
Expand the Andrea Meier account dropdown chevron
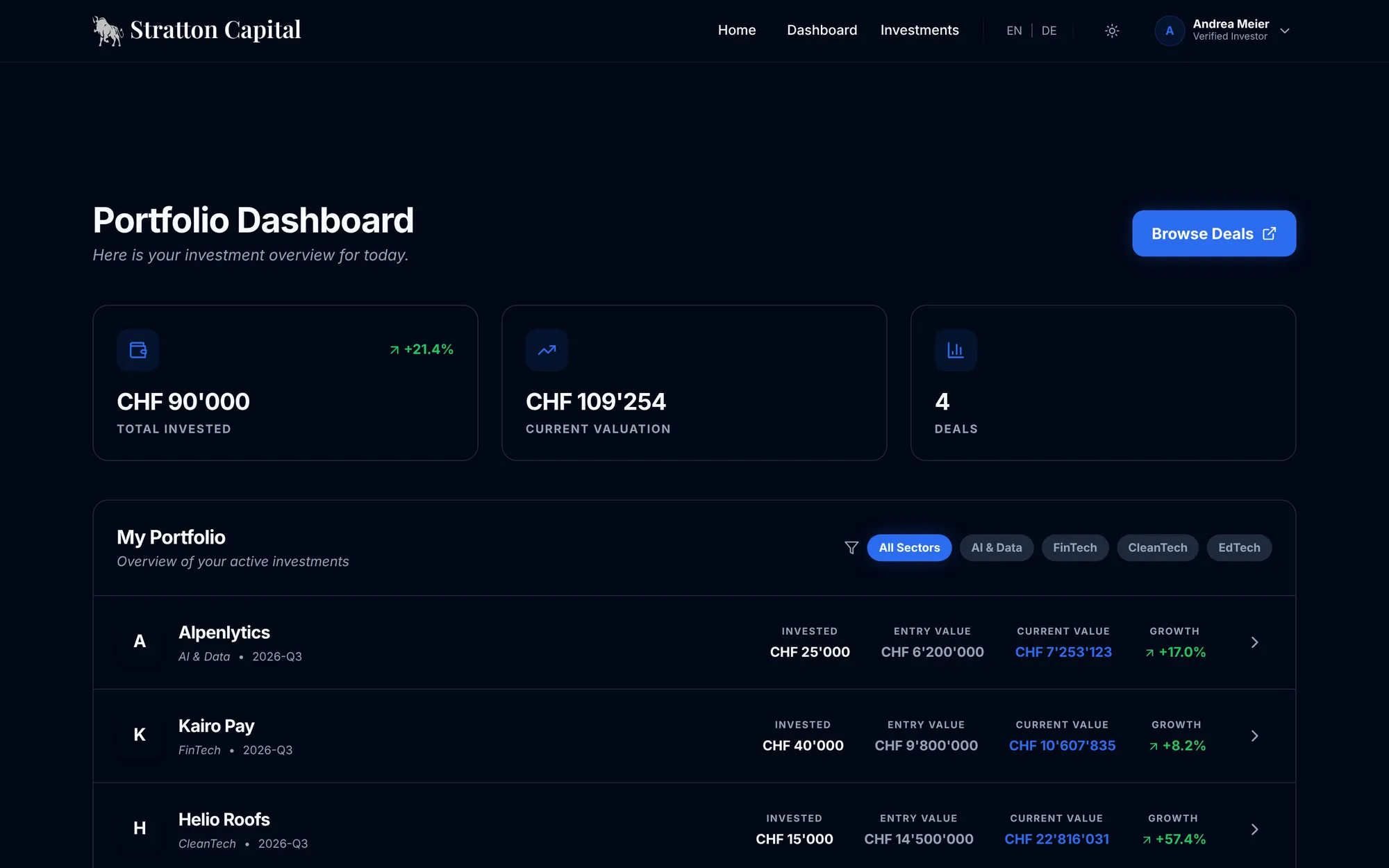click(x=1285, y=31)
